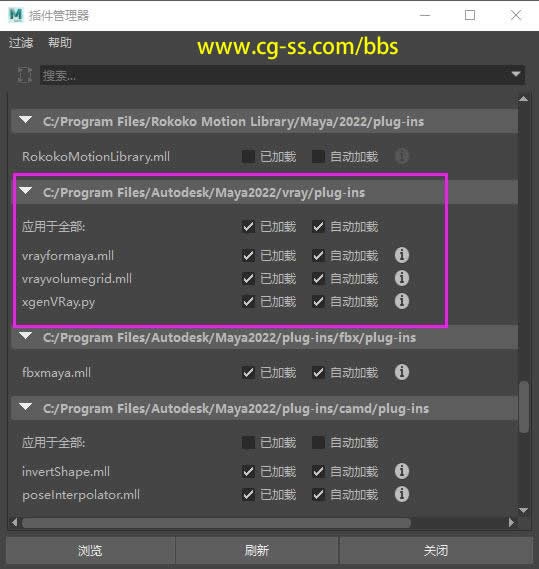Click the xgenVRay.py info icon
The height and width of the screenshot is (569, 539).
pos(401,301)
